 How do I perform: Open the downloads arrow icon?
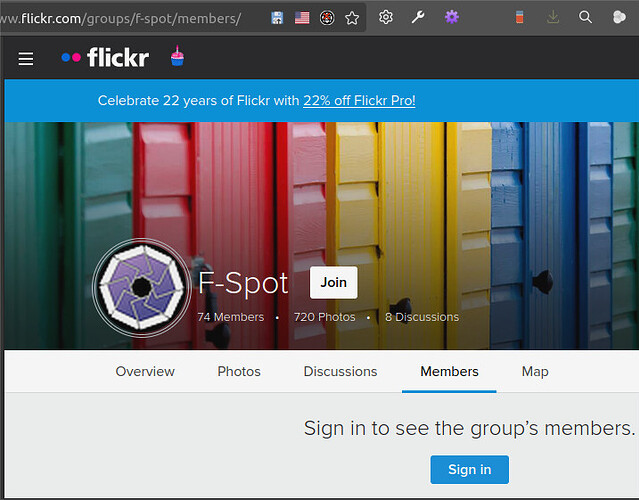[553, 17]
